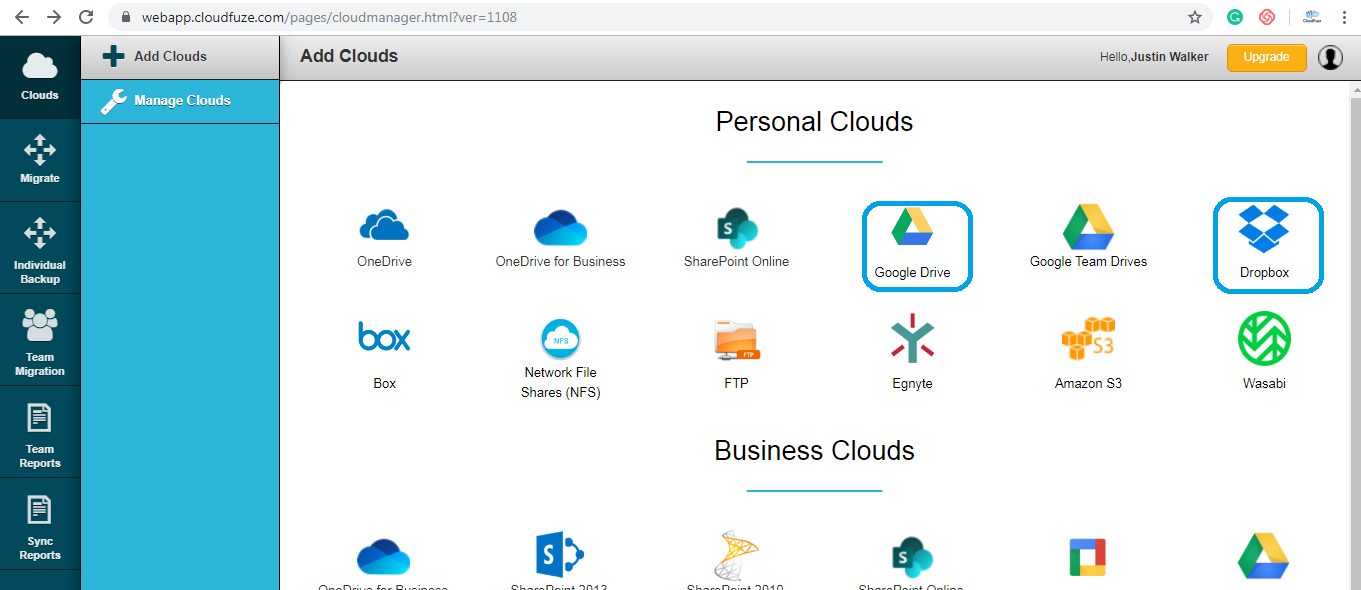Open the Clouds section in the sidebar
This screenshot has width=1361, height=590.
coord(40,77)
